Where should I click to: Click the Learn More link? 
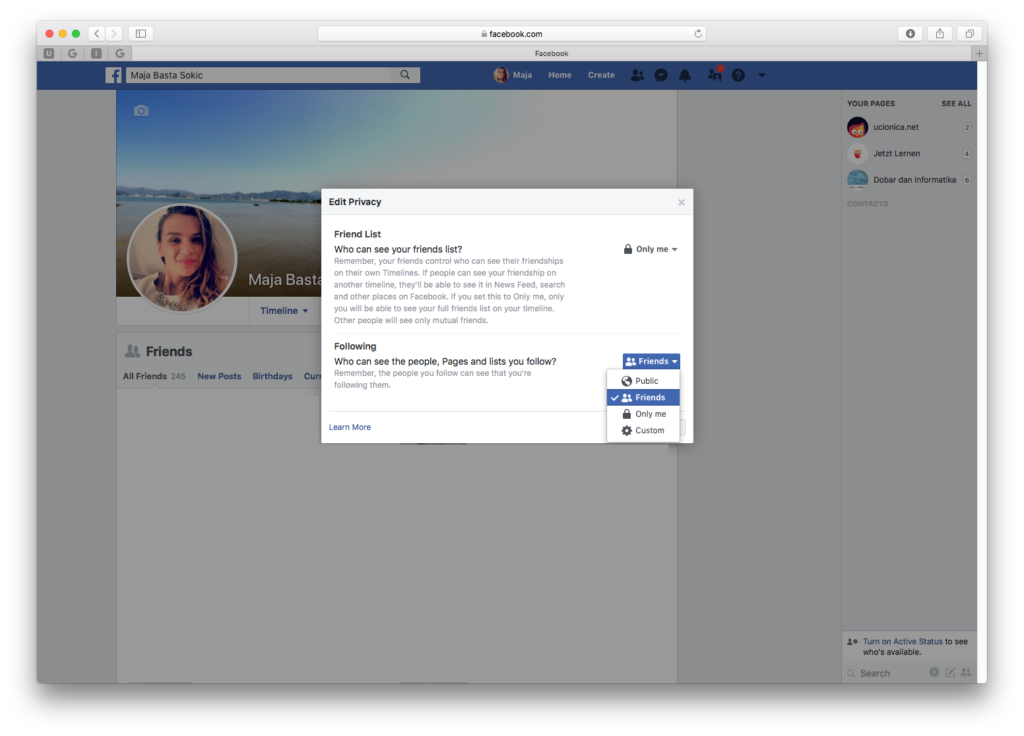(350, 427)
